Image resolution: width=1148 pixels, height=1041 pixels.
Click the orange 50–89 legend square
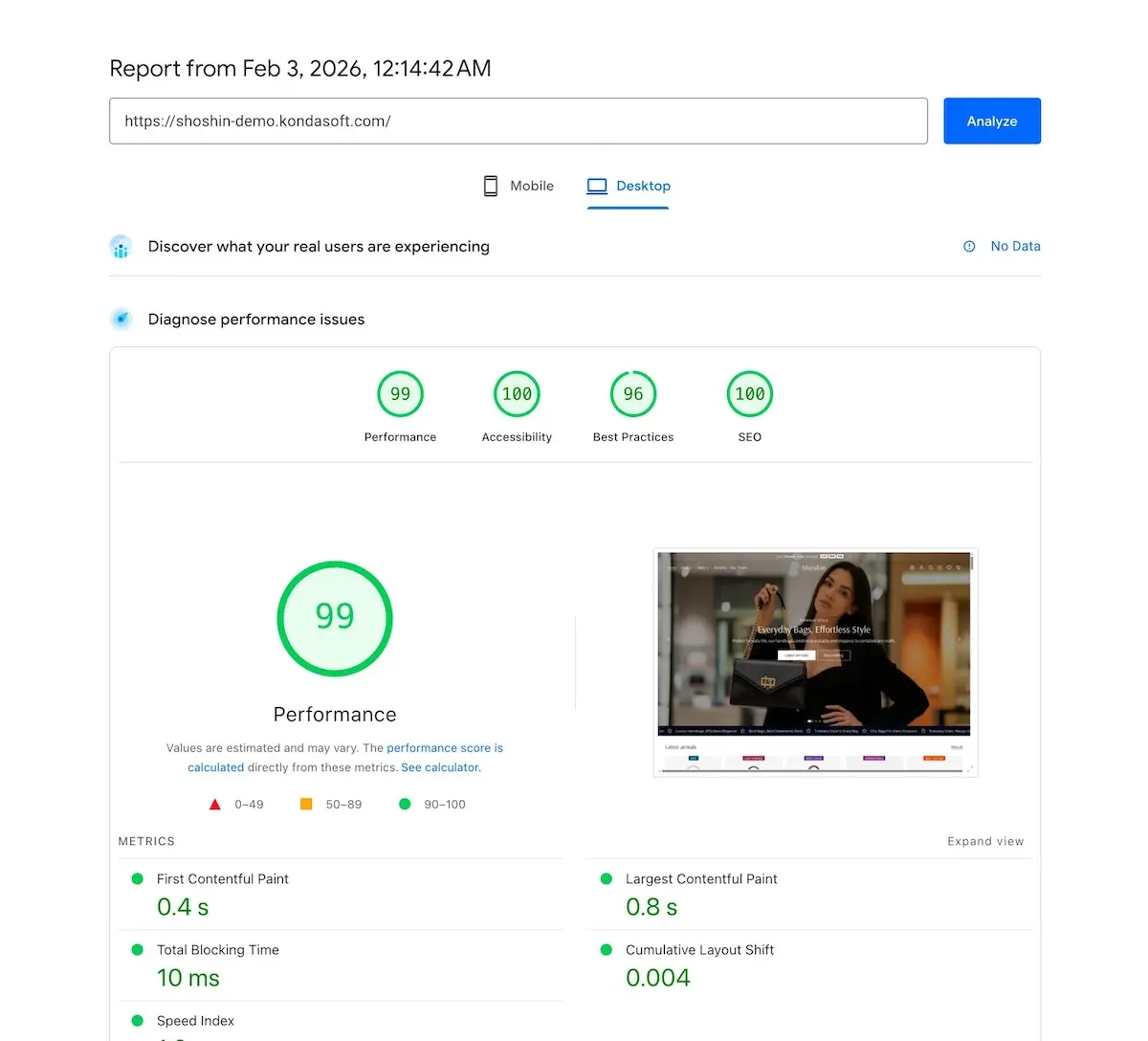[x=306, y=804]
